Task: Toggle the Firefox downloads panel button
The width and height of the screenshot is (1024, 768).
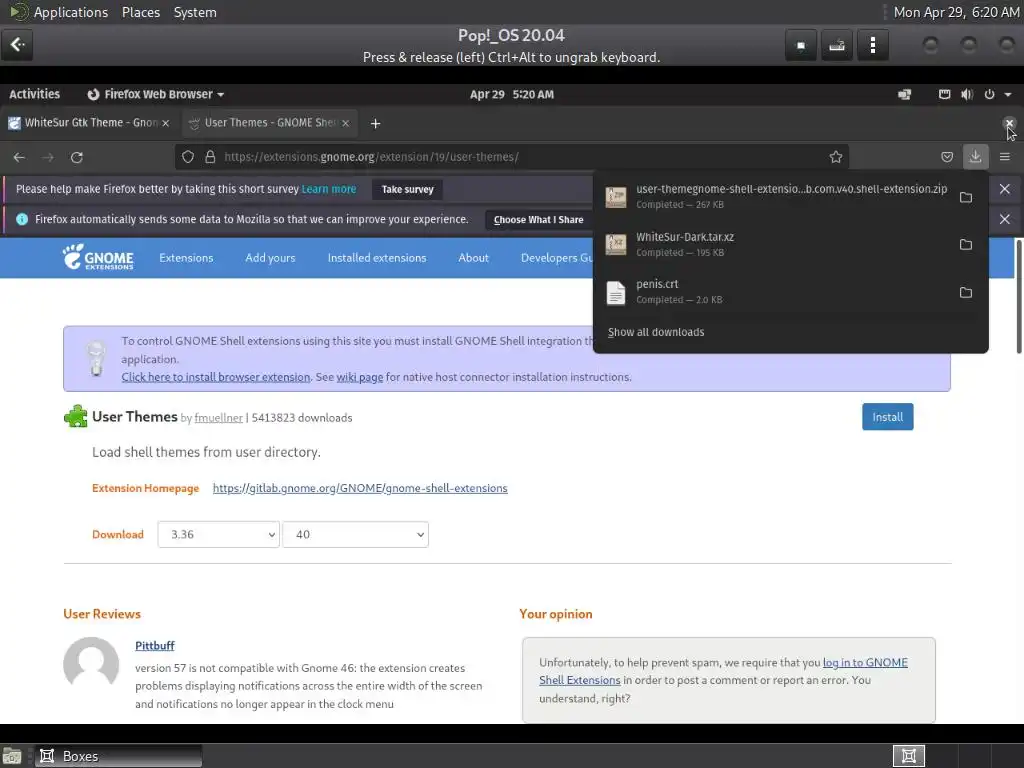Action: point(975,157)
